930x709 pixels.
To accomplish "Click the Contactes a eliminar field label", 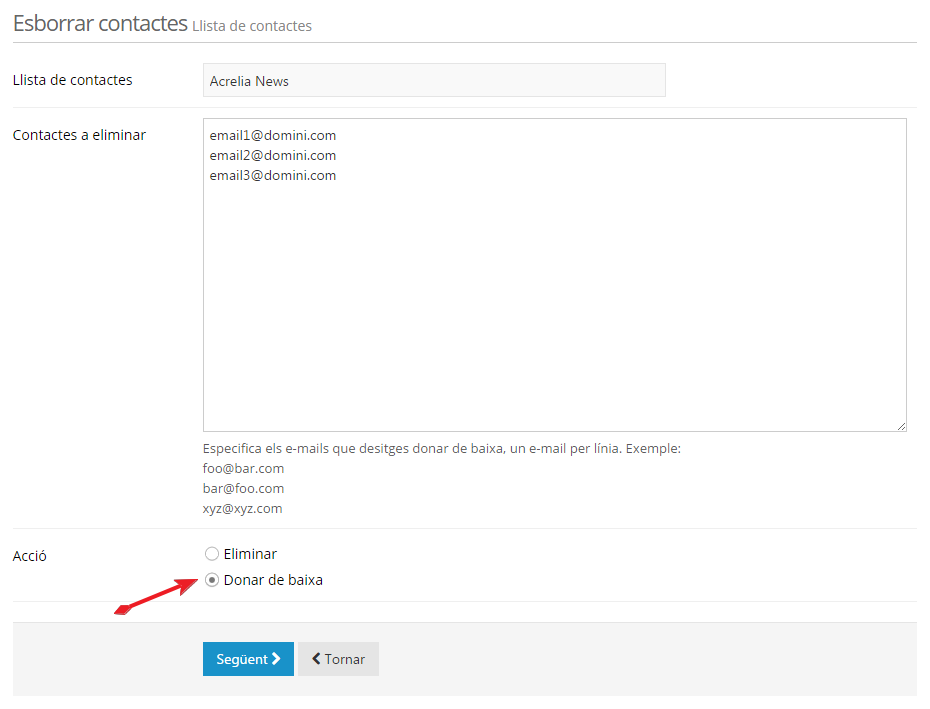I will pos(79,135).
